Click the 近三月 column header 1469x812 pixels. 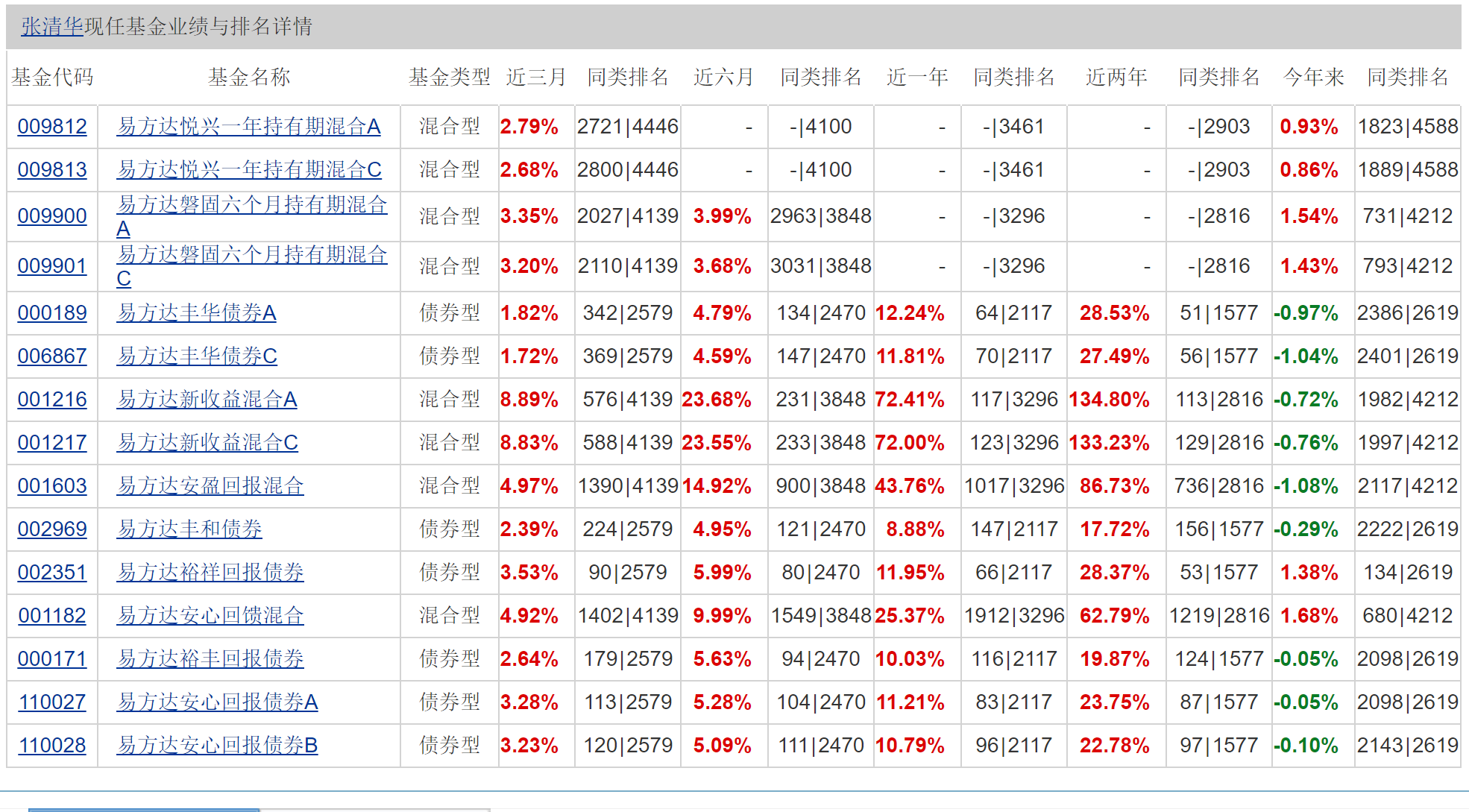click(535, 77)
